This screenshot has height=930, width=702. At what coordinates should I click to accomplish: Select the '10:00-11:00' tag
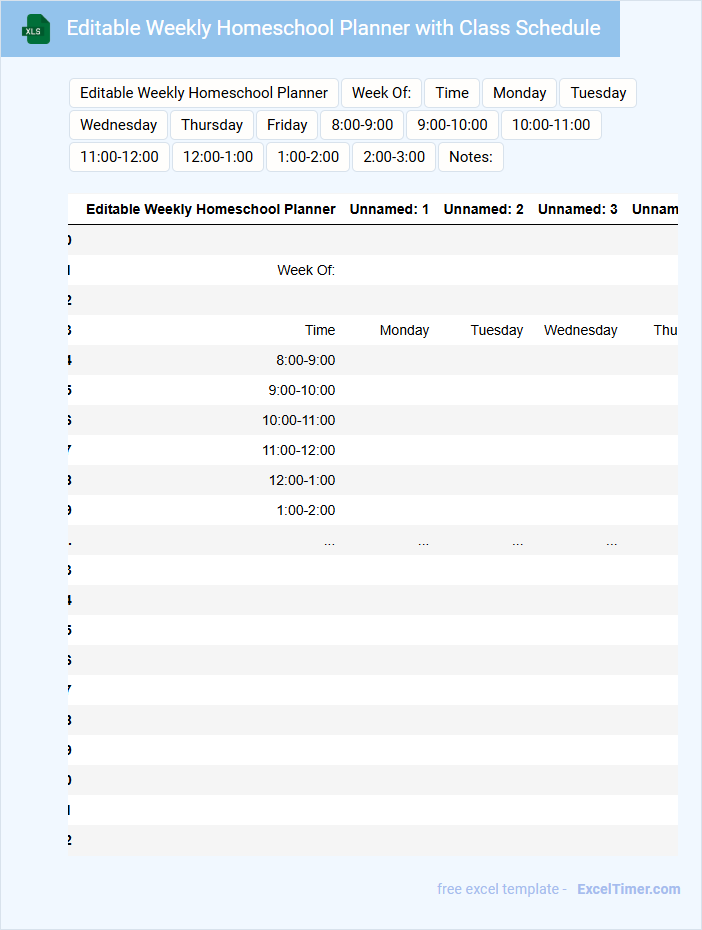click(x=551, y=125)
